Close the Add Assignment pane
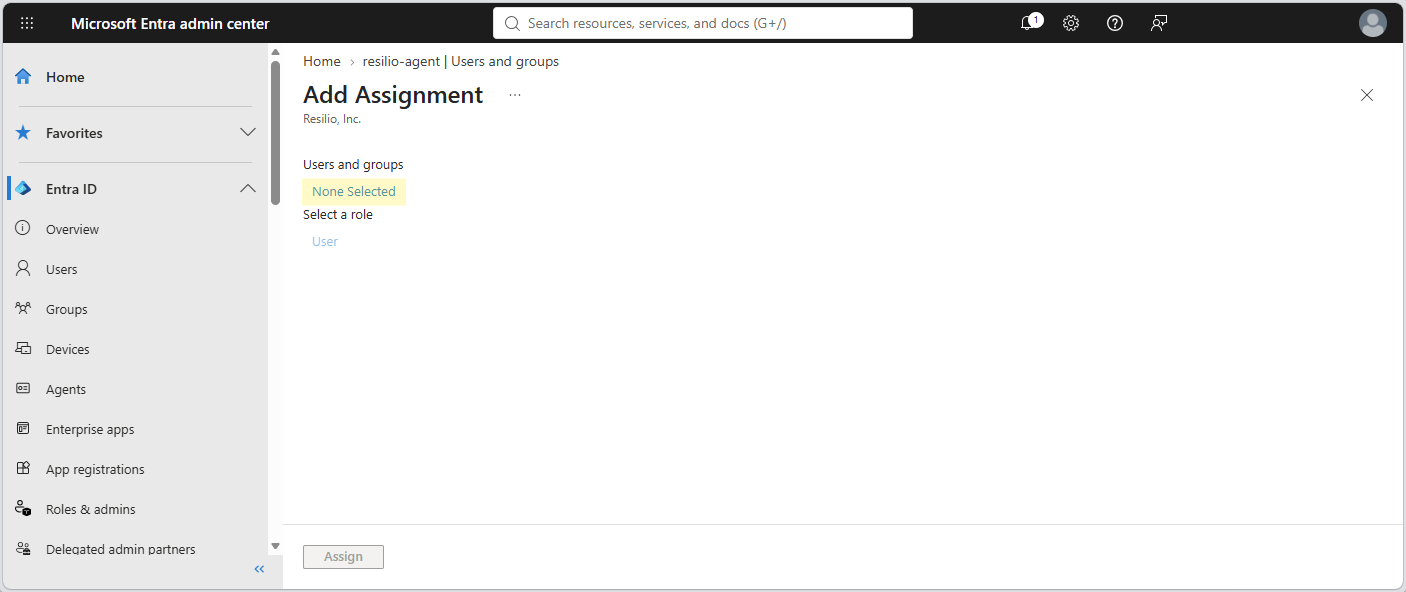The image size is (1406, 592). (1367, 95)
